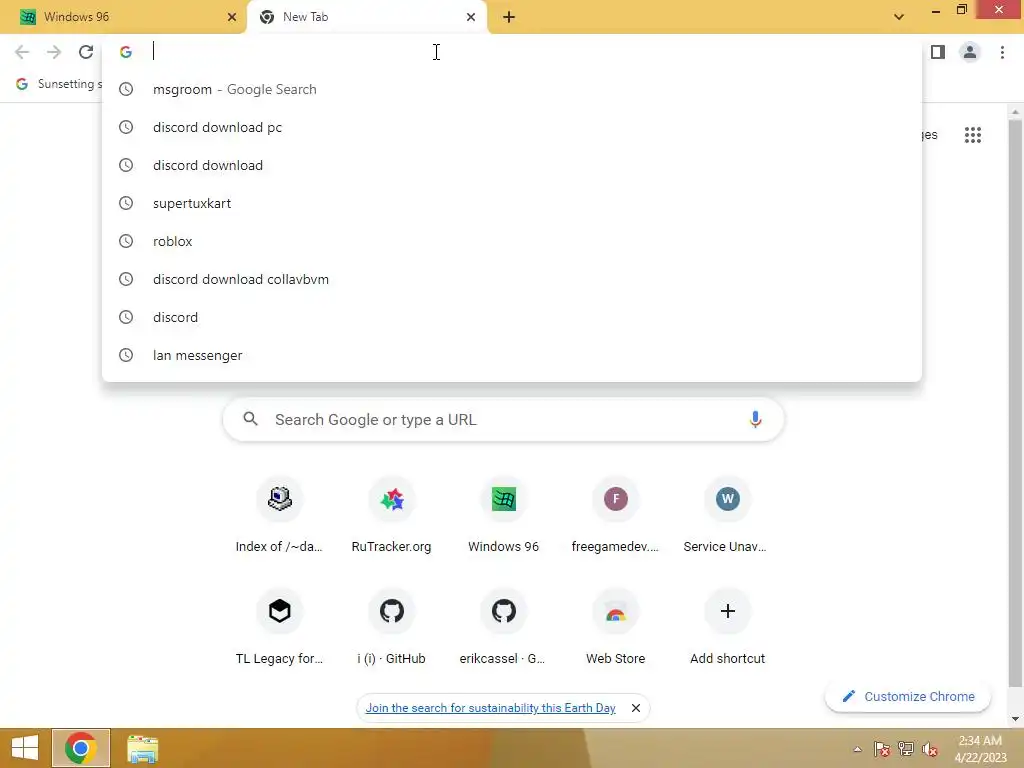Open Windows 96 shortcut tile
Viewport: 1024px width, 768px height.
click(504, 517)
